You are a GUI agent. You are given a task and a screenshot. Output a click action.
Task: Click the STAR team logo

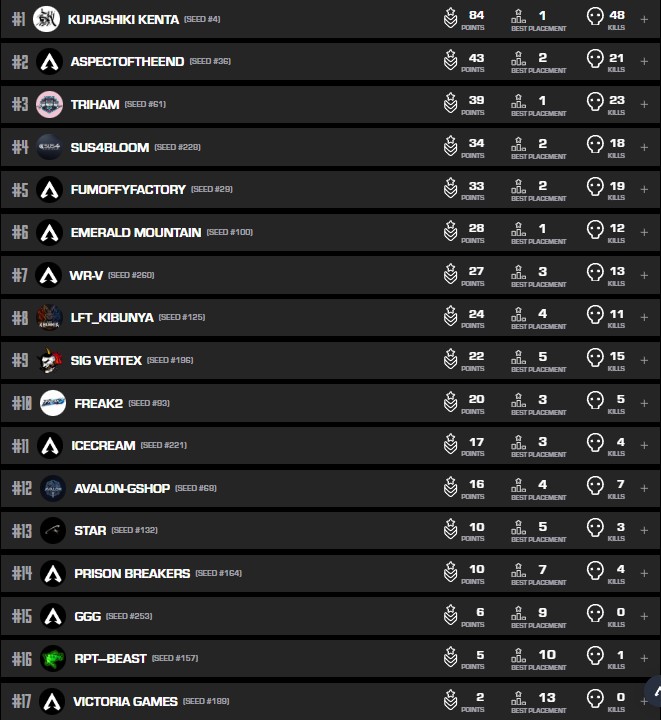coord(52,530)
